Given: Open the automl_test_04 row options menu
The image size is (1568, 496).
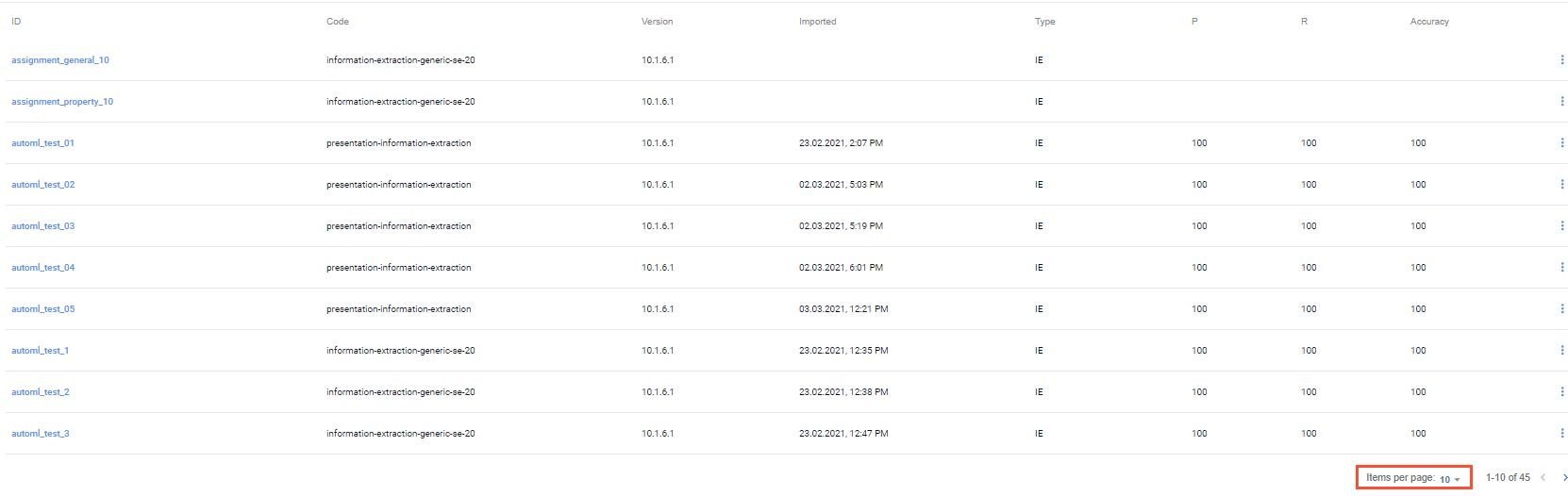Looking at the screenshot, I should 1561,268.
